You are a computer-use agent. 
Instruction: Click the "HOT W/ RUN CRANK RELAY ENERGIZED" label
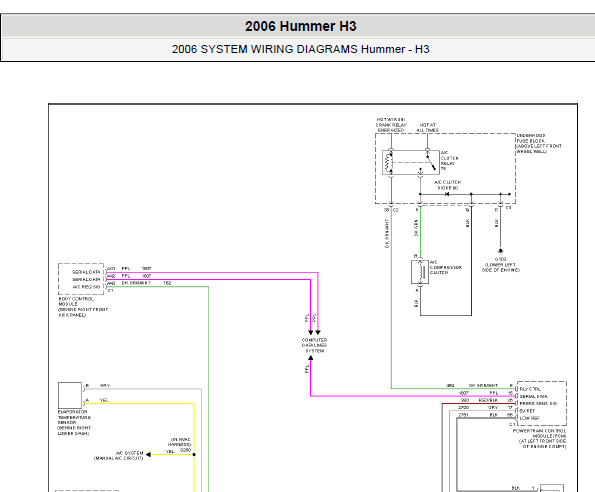(391, 125)
